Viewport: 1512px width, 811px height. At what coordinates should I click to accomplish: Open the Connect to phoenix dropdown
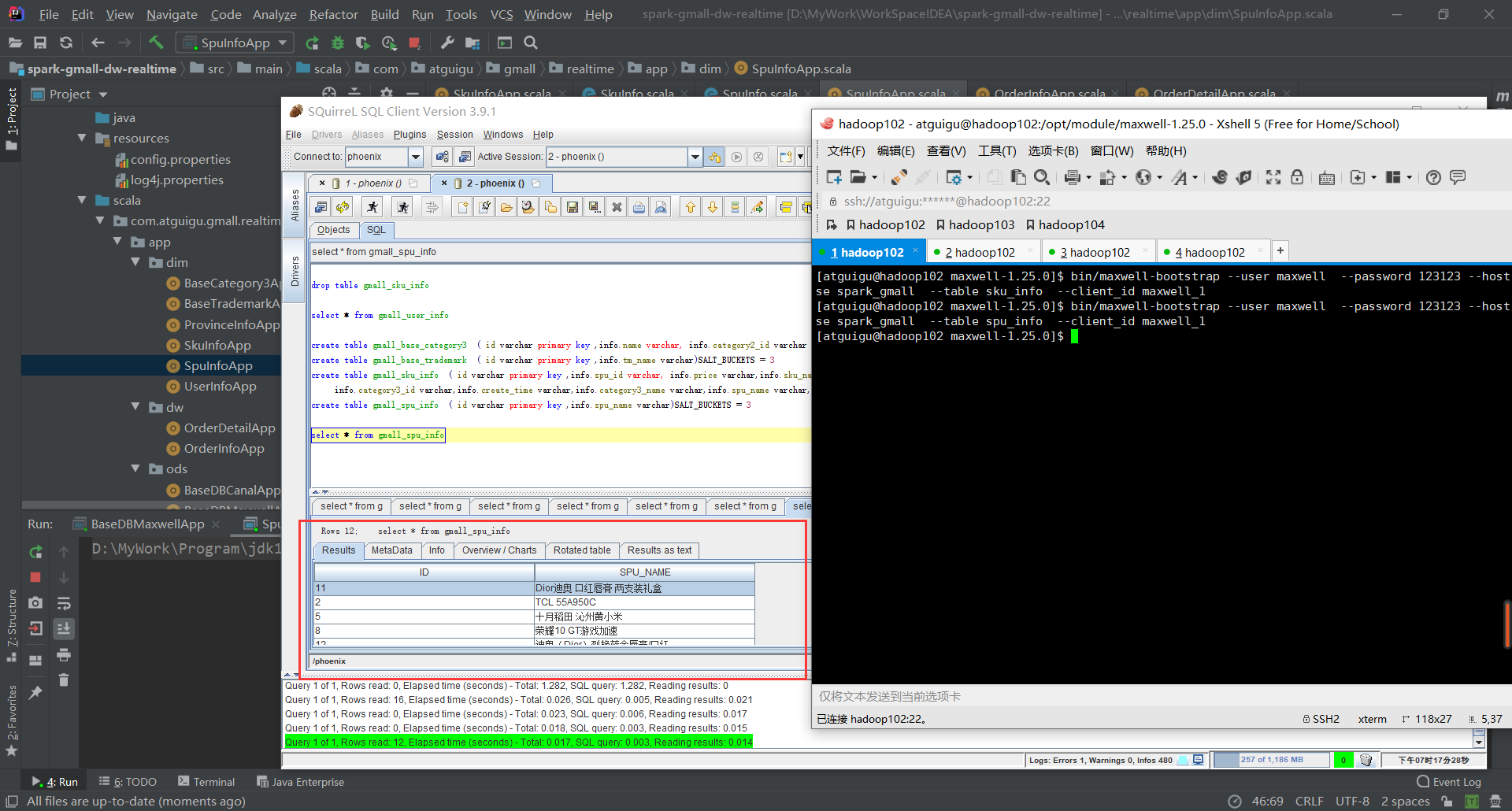(x=416, y=157)
